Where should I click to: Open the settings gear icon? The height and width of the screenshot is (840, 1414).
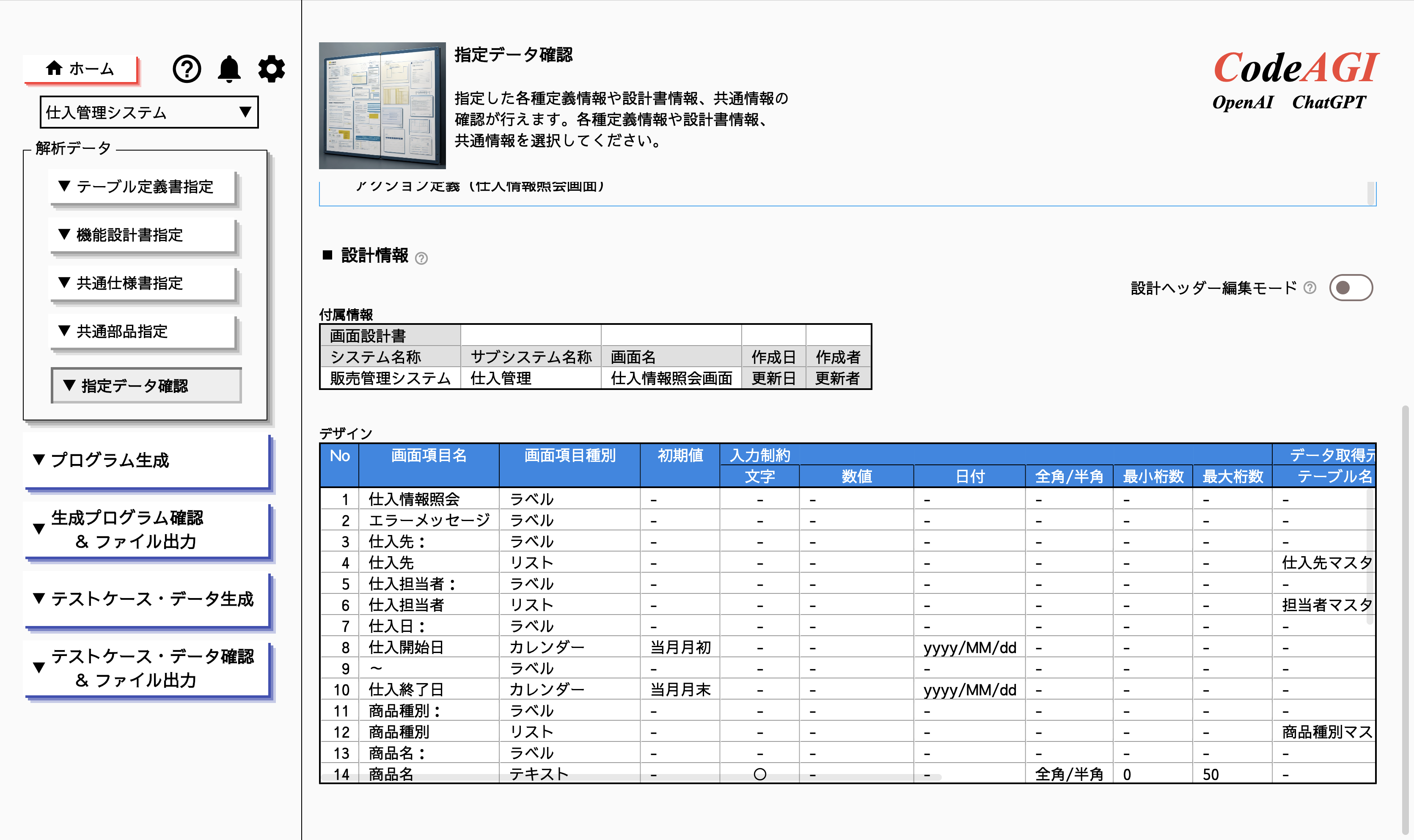pos(271,69)
